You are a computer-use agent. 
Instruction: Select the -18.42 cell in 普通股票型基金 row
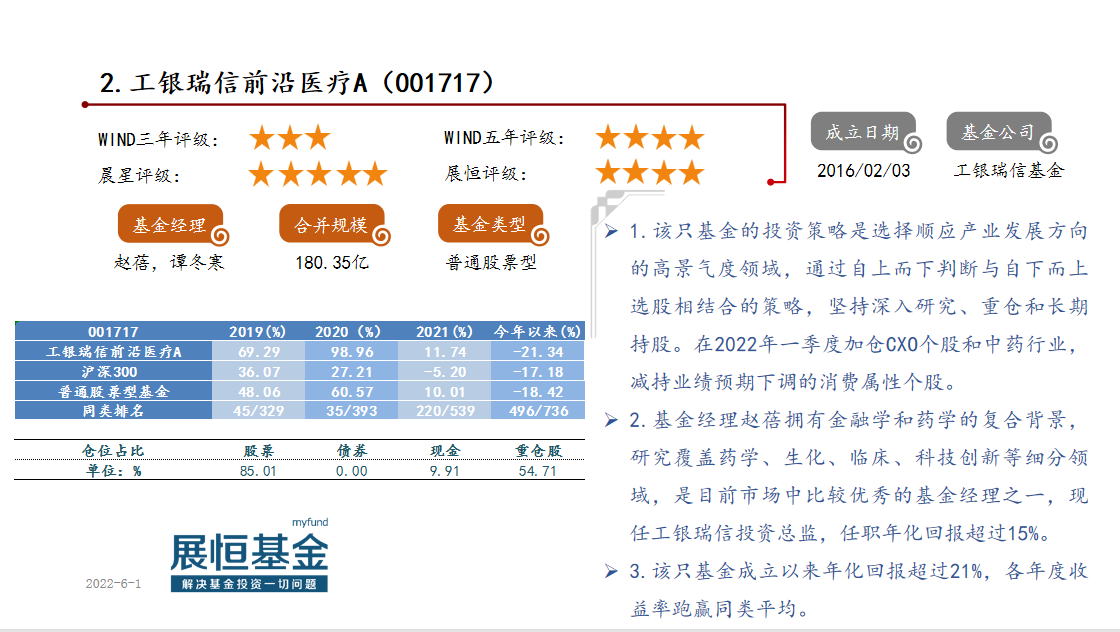pos(538,391)
